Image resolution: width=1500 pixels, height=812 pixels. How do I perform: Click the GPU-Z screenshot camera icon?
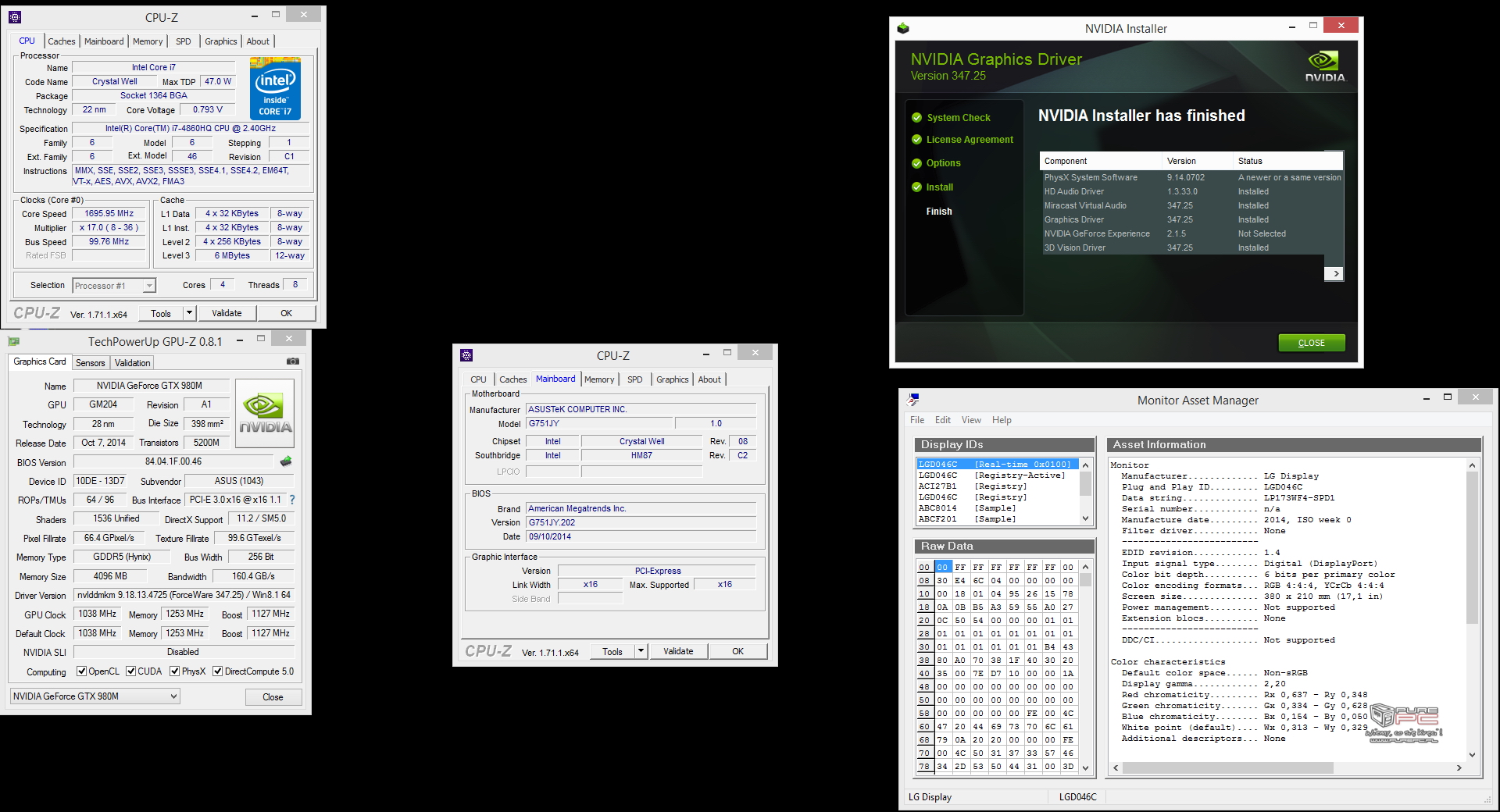pyautogui.click(x=293, y=361)
